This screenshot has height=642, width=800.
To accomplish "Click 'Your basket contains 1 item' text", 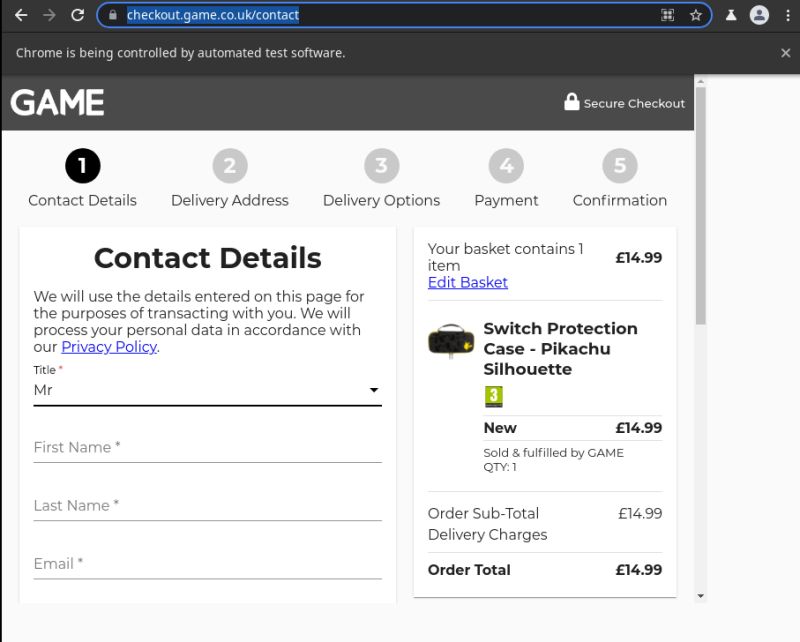I will [505, 257].
